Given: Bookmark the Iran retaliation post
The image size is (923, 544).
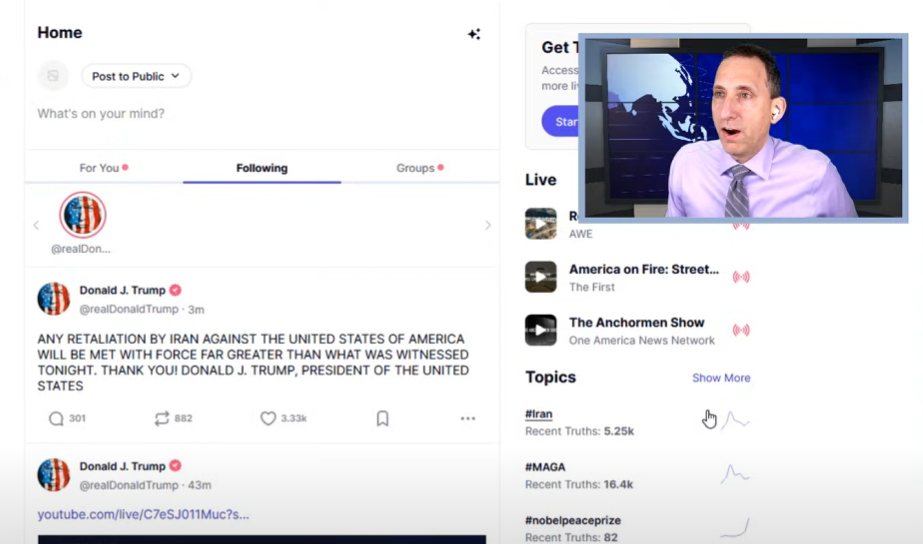Looking at the screenshot, I should 383,419.
